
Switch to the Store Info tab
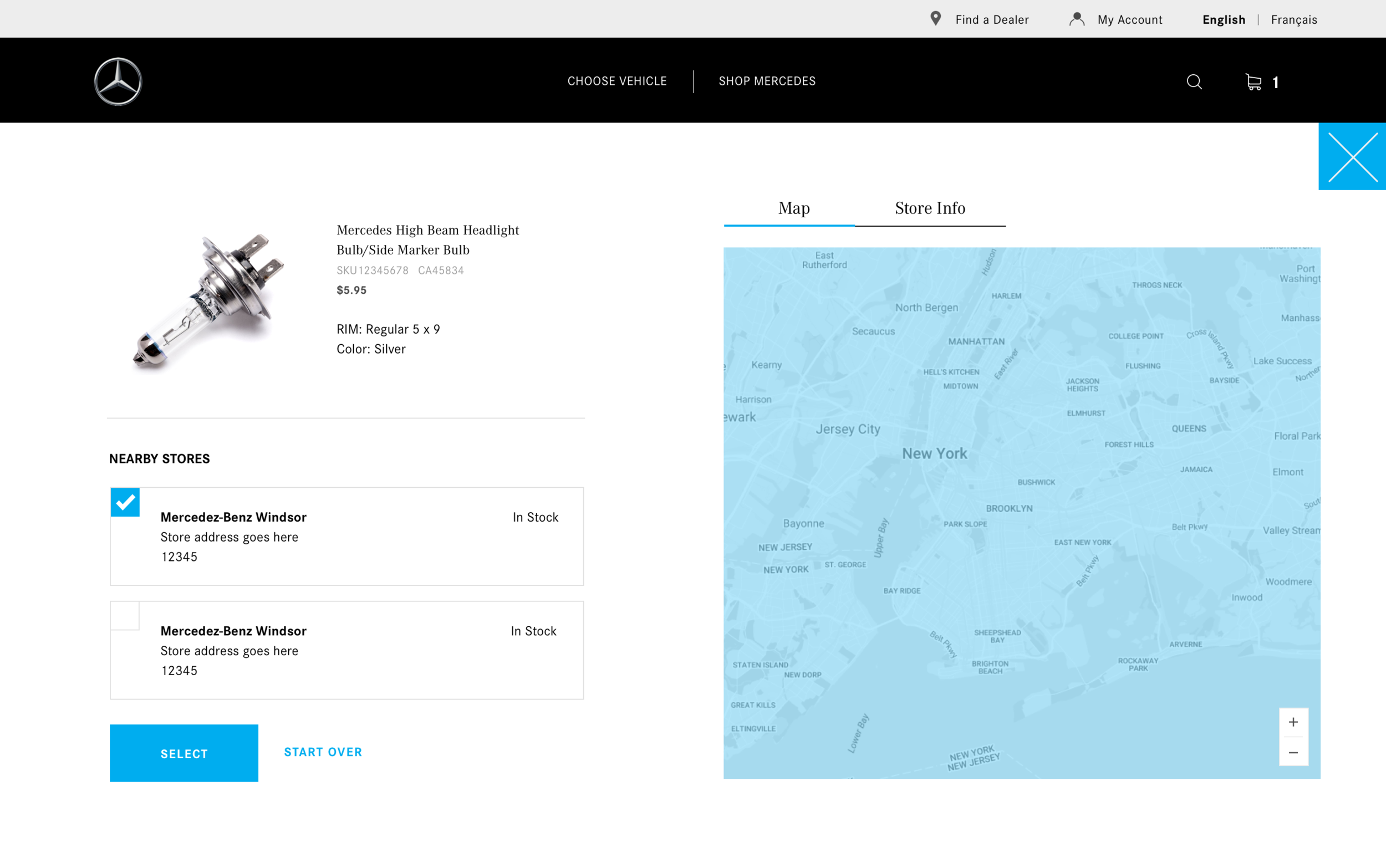point(930,208)
